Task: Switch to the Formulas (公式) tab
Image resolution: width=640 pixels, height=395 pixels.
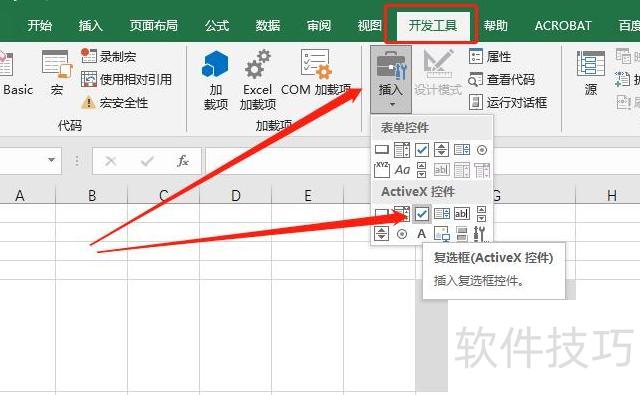Action: (x=217, y=26)
